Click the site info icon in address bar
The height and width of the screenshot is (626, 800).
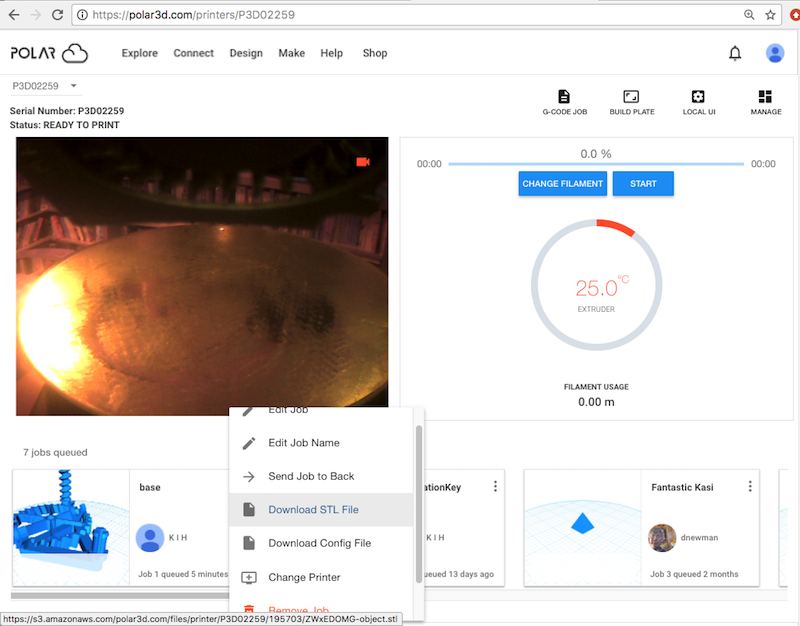[x=82, y=15]
